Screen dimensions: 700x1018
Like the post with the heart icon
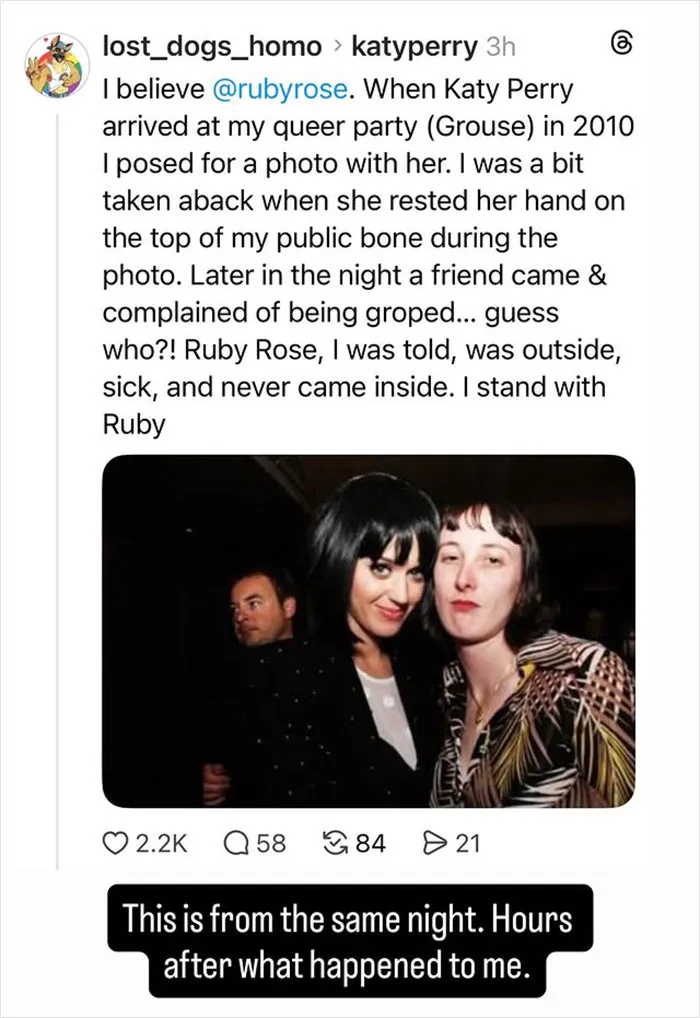pos(115,843)
